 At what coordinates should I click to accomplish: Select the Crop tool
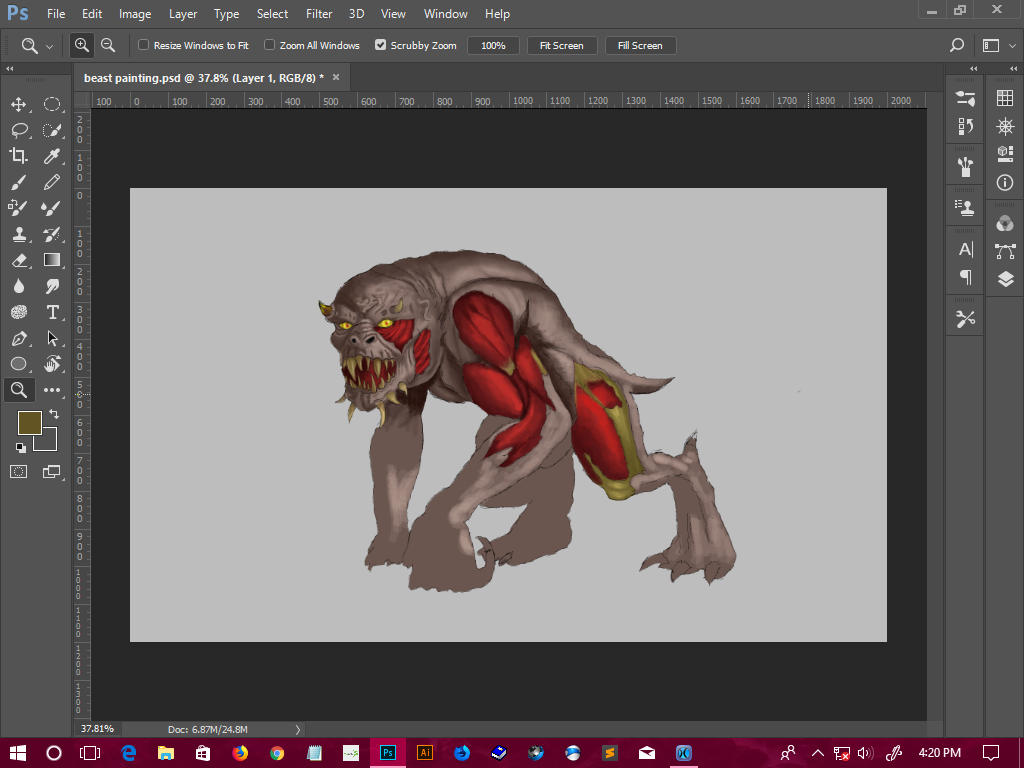pos(19,156)
